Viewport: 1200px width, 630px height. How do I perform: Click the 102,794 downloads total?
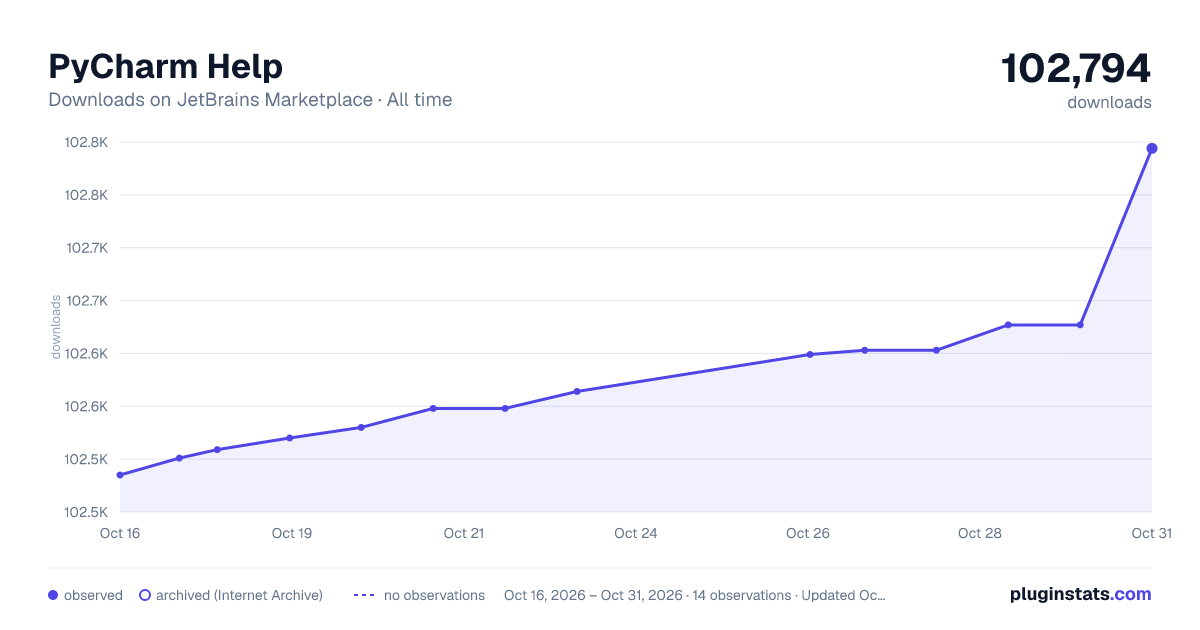point(1076,68)
